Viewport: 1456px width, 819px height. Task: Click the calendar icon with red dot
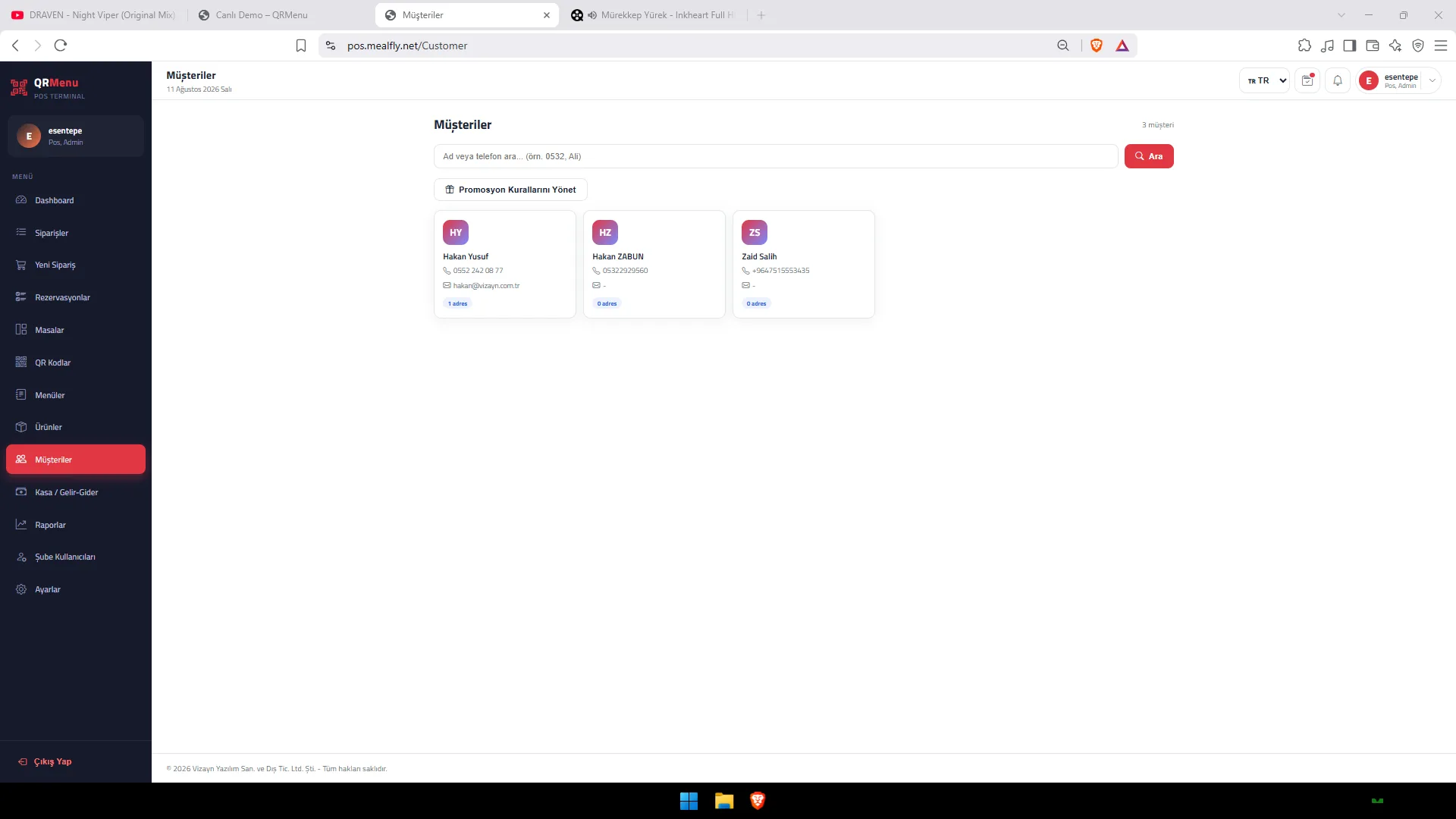pos(1307,80)
